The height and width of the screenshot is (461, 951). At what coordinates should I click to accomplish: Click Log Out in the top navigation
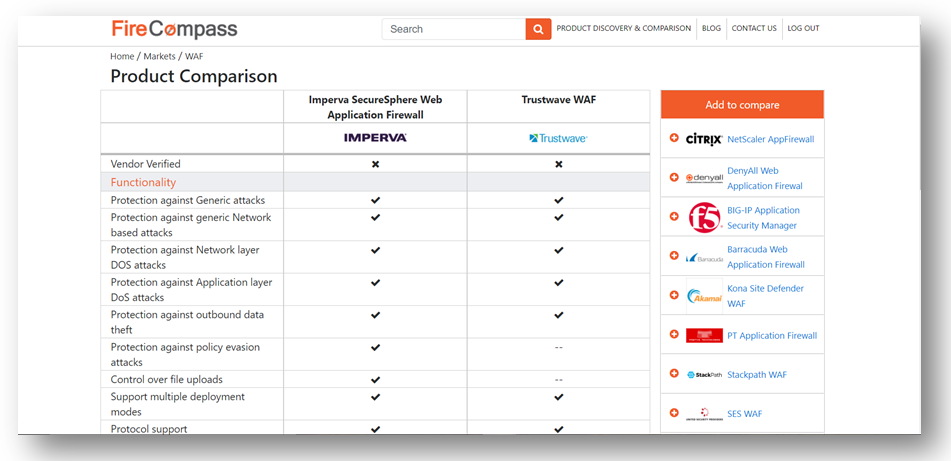coord(803,28)
